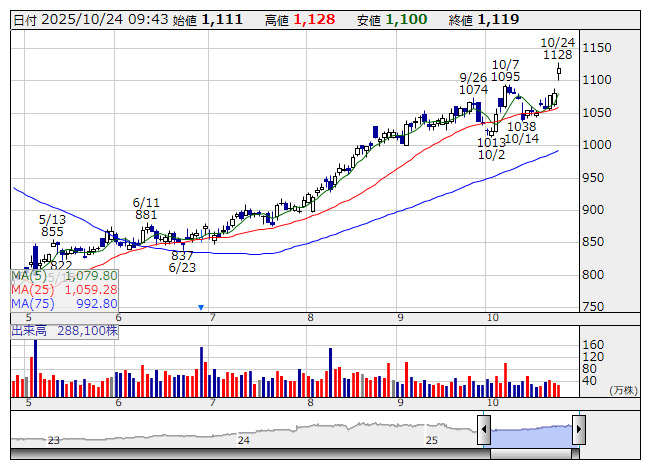
Task: Click the 5/13 855 peak label
Action: pyautogui.click(x=52, y=225)
